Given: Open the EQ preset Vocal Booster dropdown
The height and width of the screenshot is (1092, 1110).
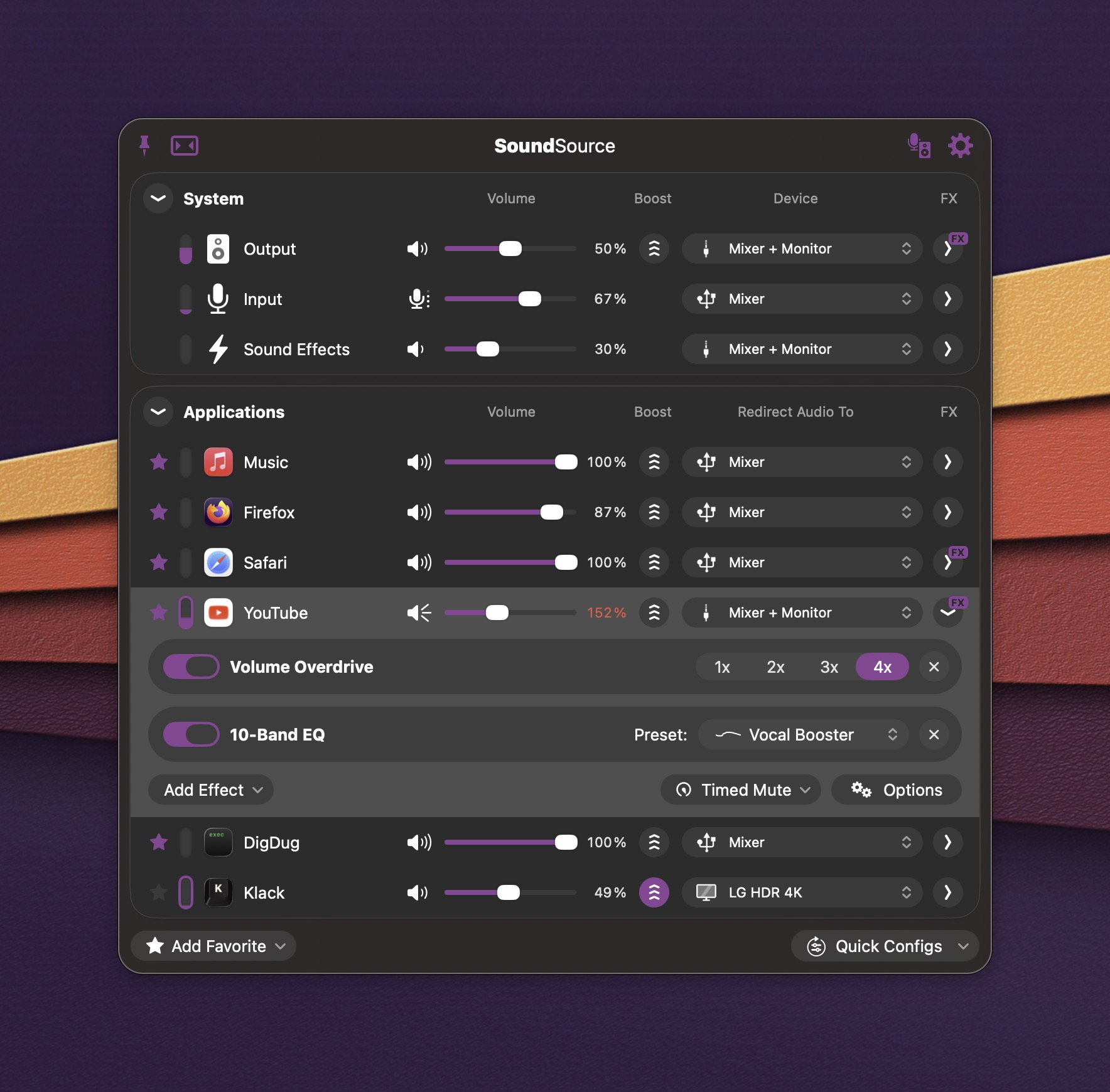Looking at the screenshot, I should tap(803, 735).
